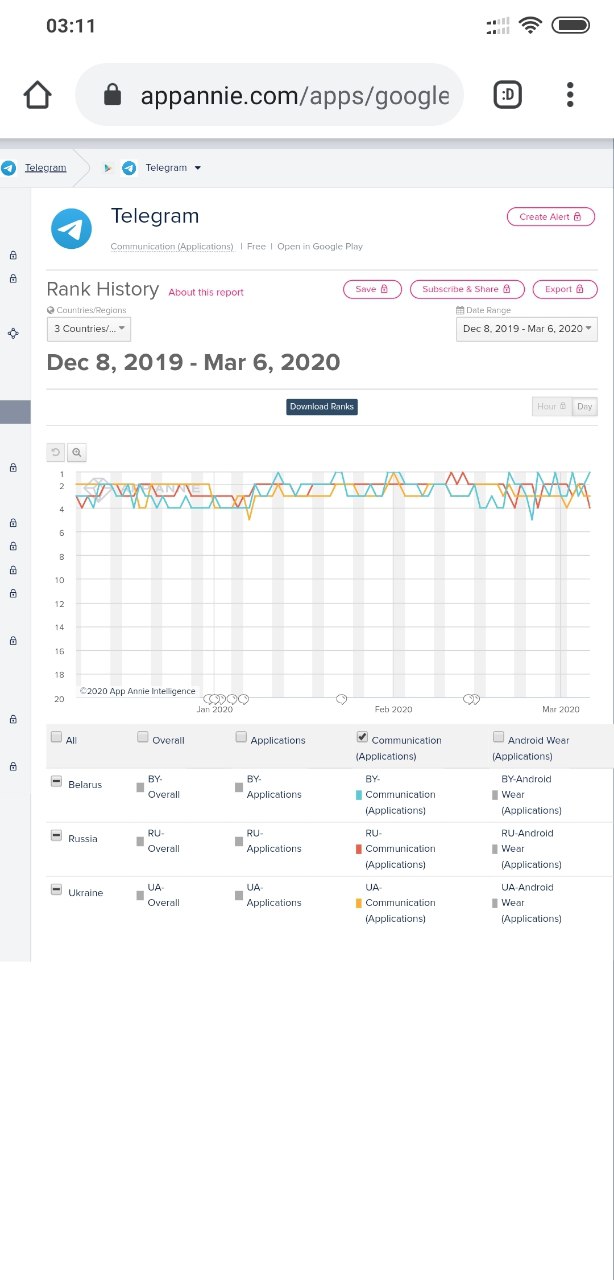Viewport: 614px width, 1280px height.
Task: Click the battery status bar icon
Action: (x=571, y=25)
